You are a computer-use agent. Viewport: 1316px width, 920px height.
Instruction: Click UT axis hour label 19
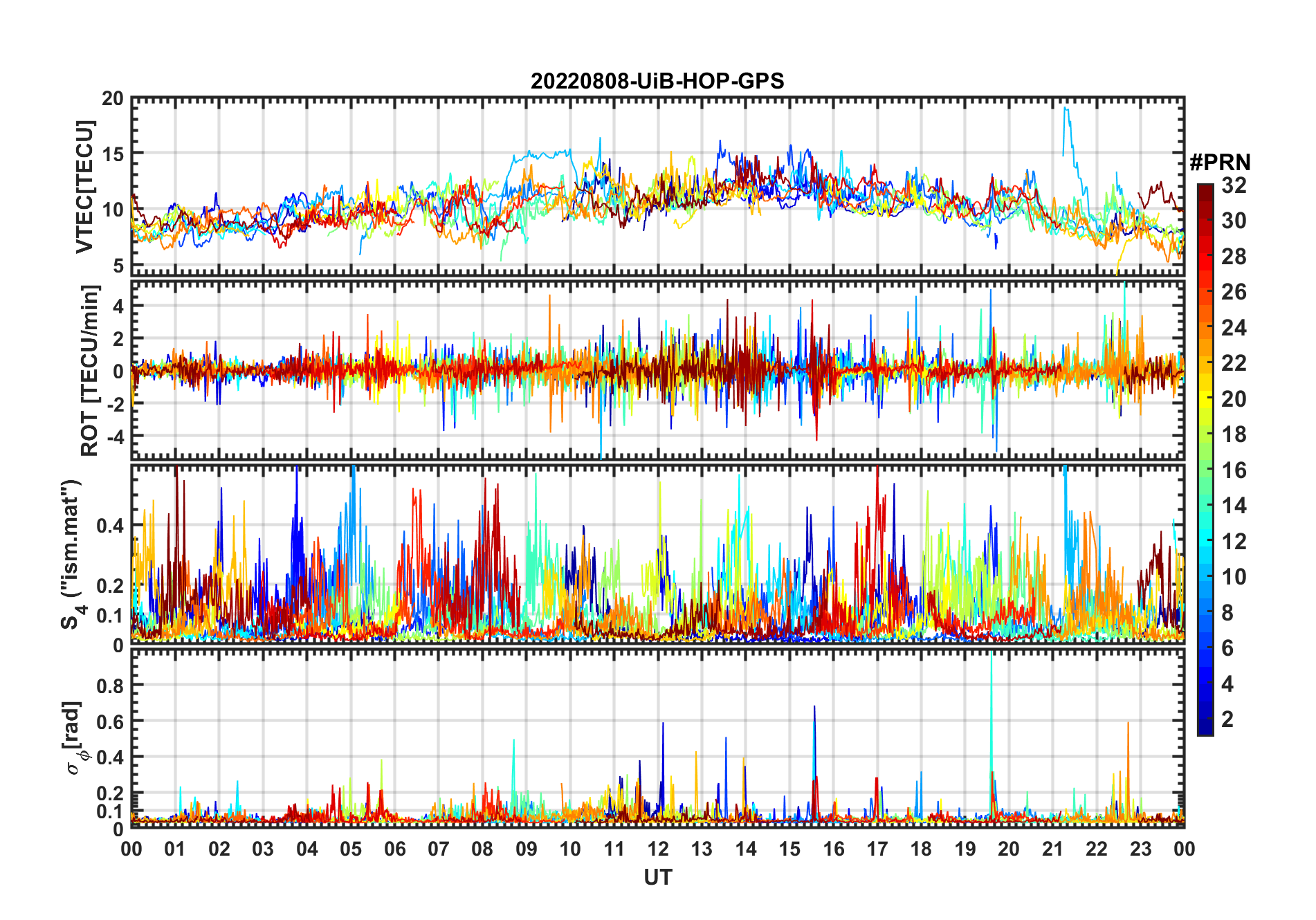(965, 849)
